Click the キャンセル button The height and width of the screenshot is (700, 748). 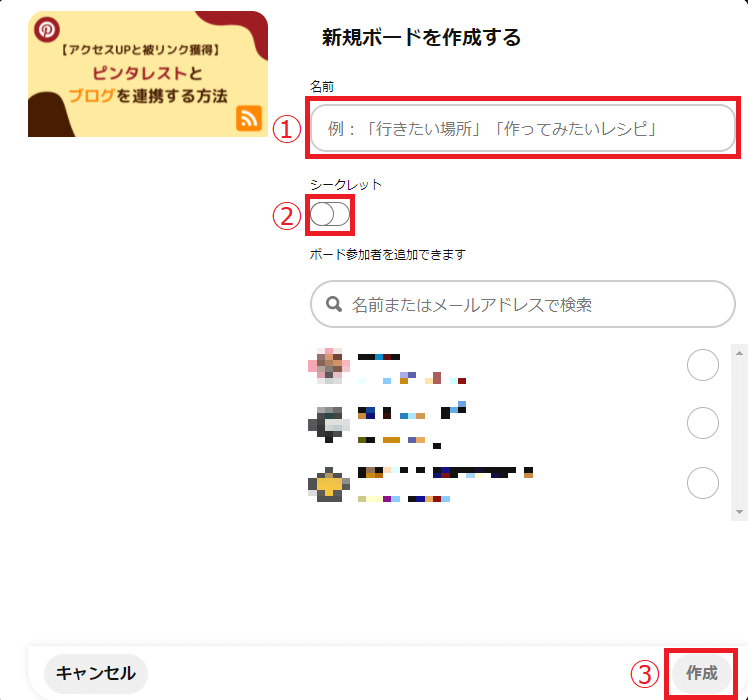point(96,673)
